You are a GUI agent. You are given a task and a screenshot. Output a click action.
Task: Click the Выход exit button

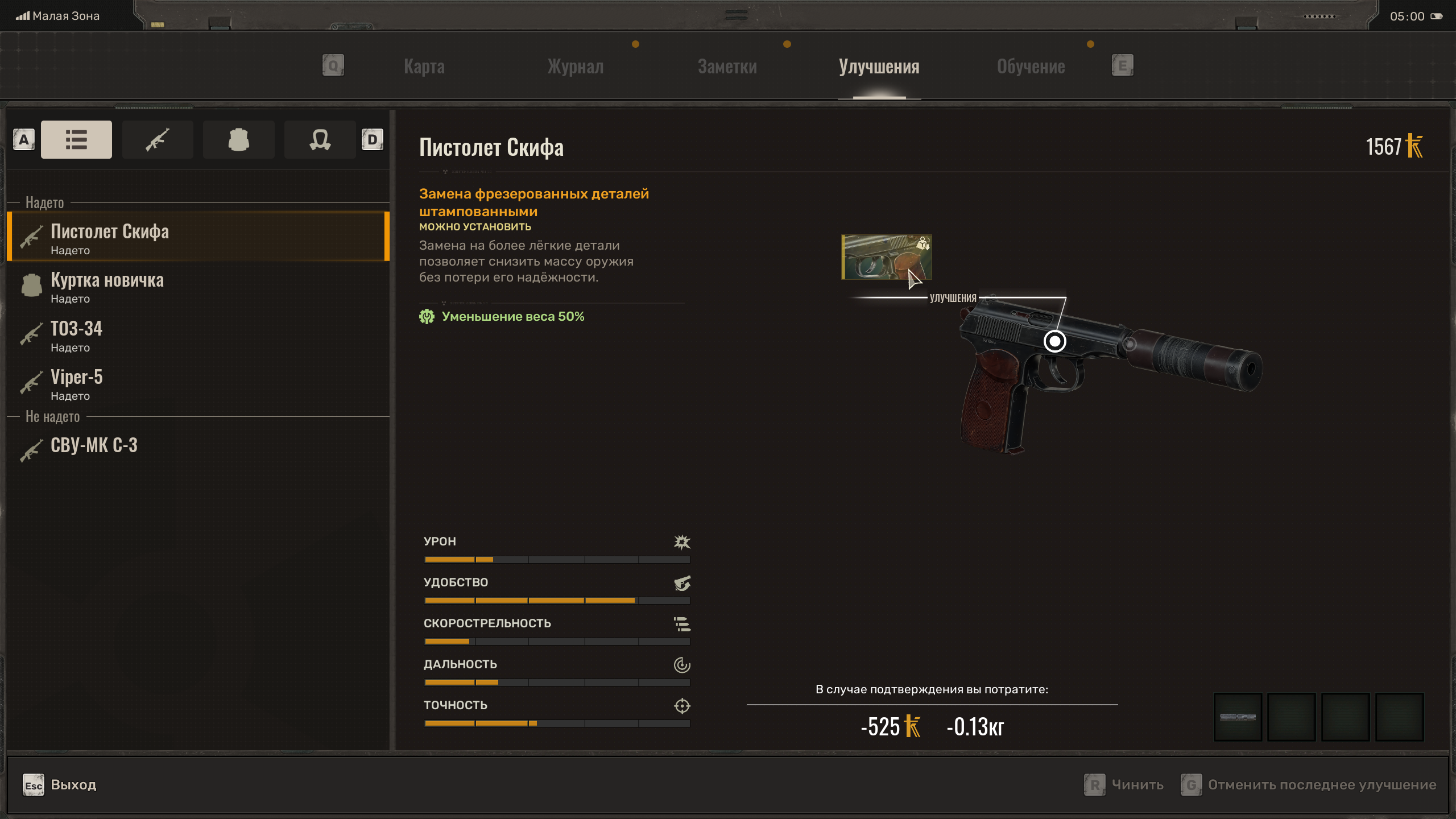click(x=60, y=785)
